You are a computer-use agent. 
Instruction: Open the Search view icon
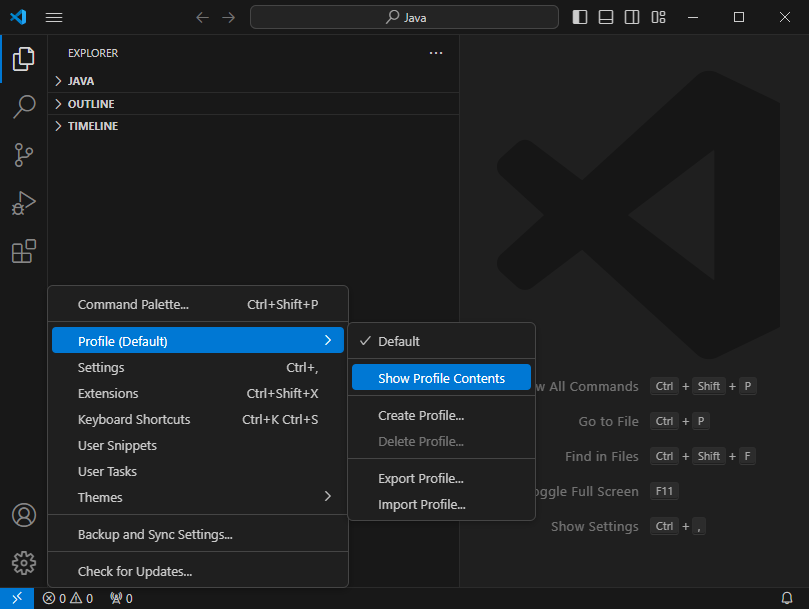coord(24,107)
